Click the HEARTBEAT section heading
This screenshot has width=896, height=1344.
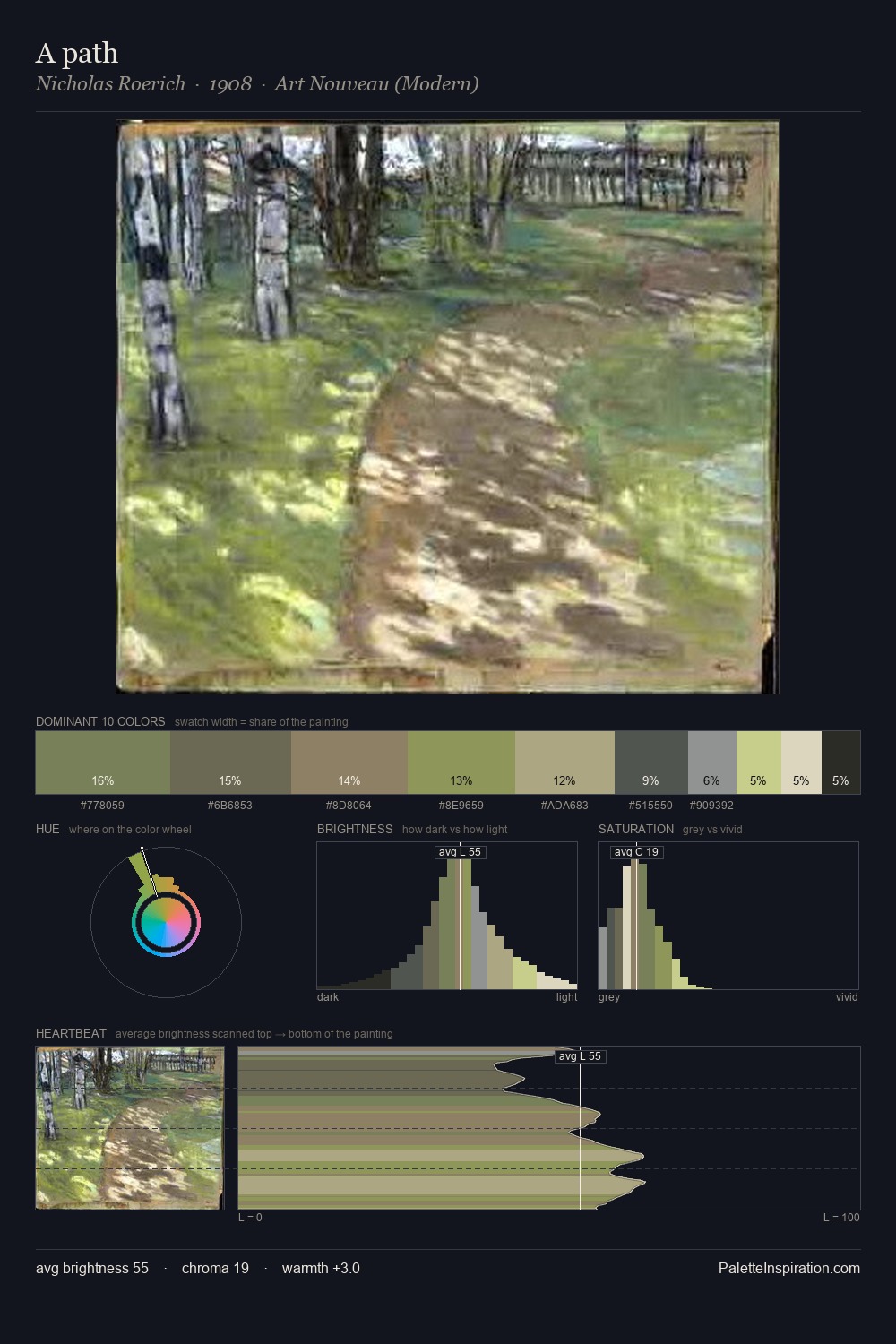[x=71, y=1033]
